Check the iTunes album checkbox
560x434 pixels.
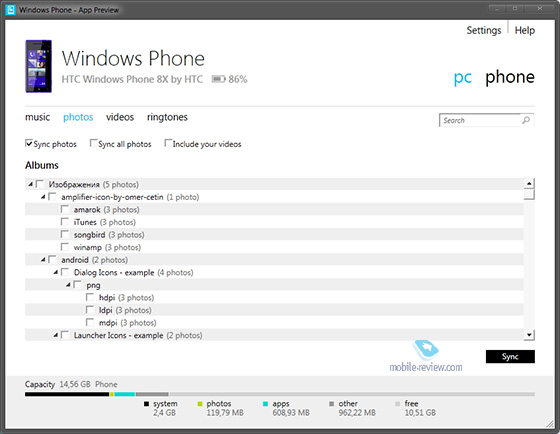65,222
